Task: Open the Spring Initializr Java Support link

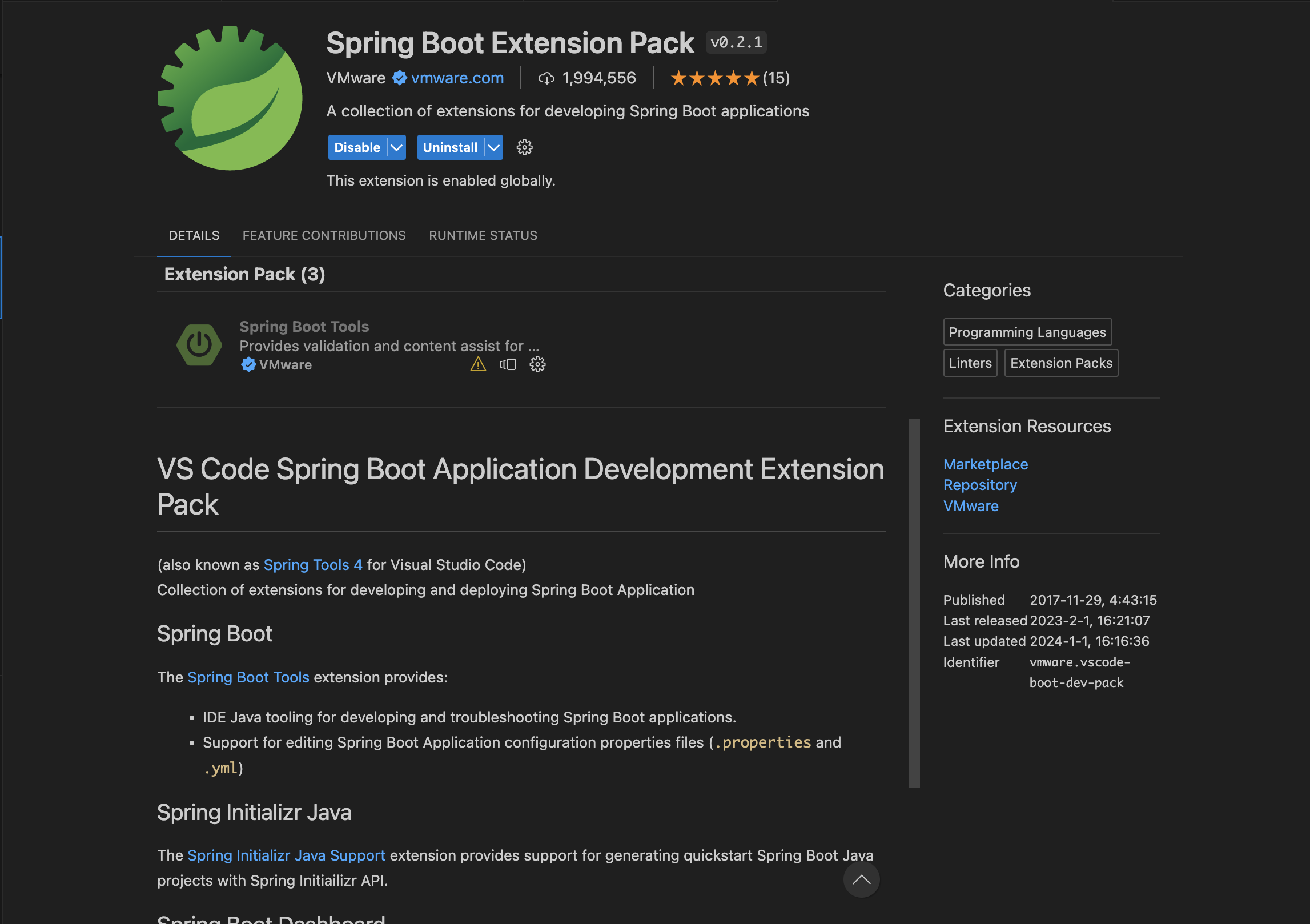Action: point(286,855)
